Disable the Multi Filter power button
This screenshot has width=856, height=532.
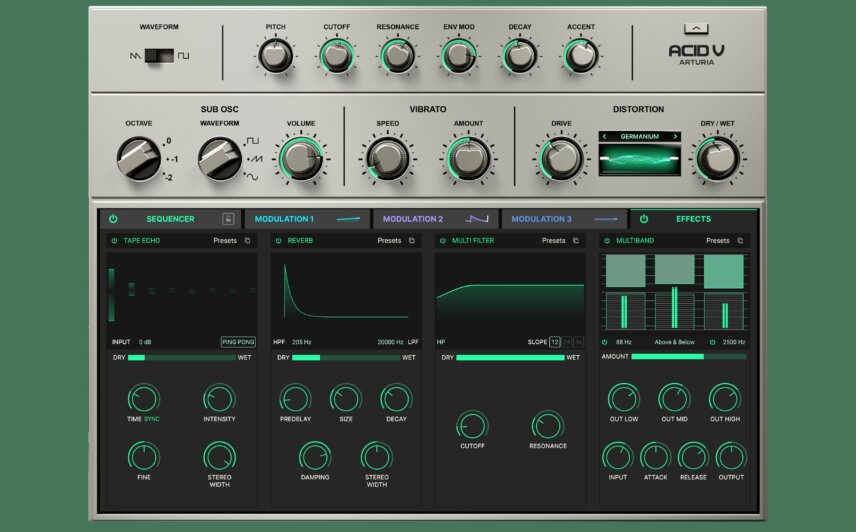click(x=443, y=241)
